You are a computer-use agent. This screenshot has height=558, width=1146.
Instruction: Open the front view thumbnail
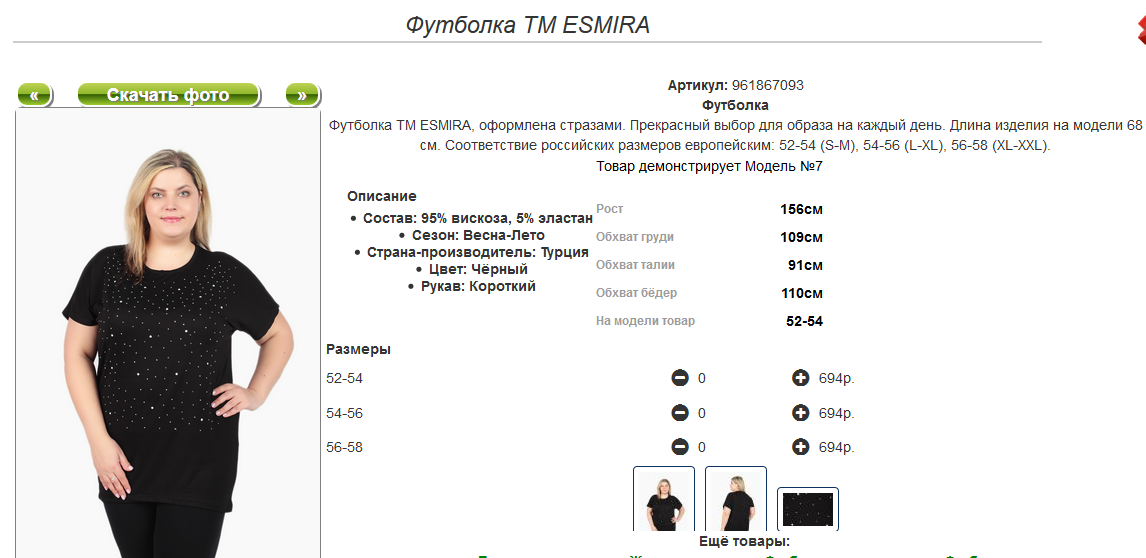(x=664, y=499)
